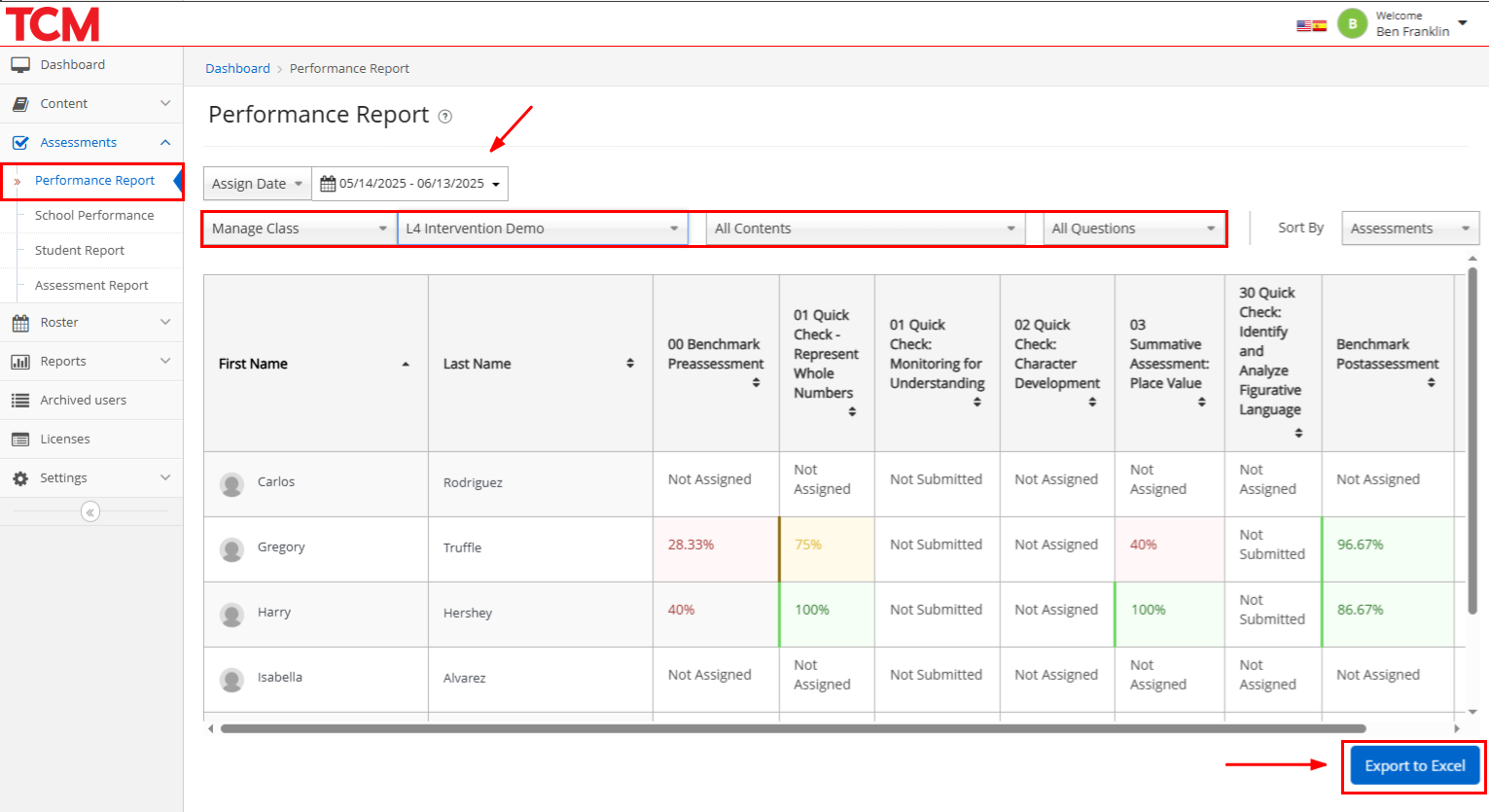Click the help icon beside Performance Report title

pyautogui.click(x=445, y=117)
